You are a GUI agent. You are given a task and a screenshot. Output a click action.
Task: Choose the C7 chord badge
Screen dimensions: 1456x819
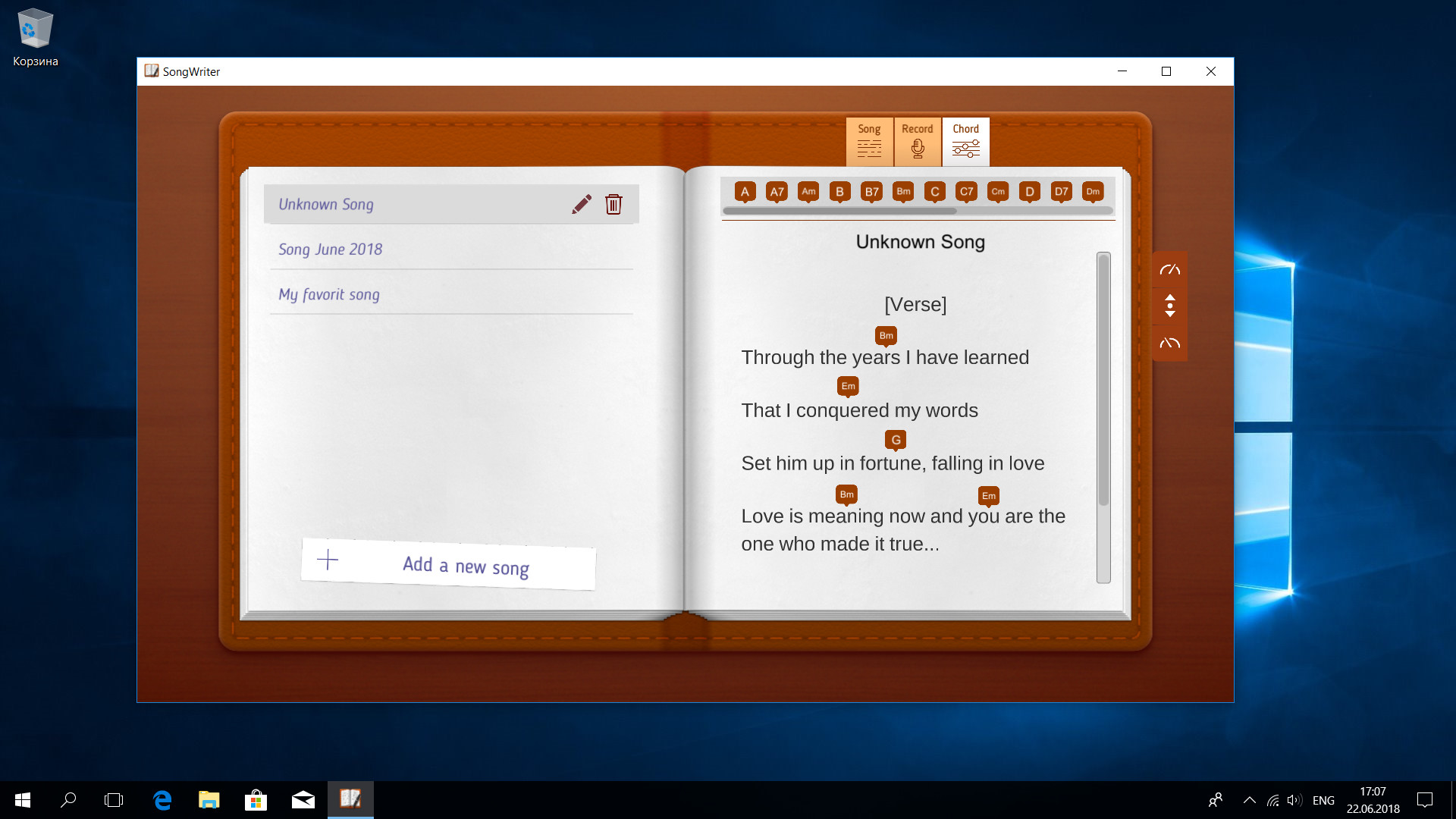pos(966,192)
